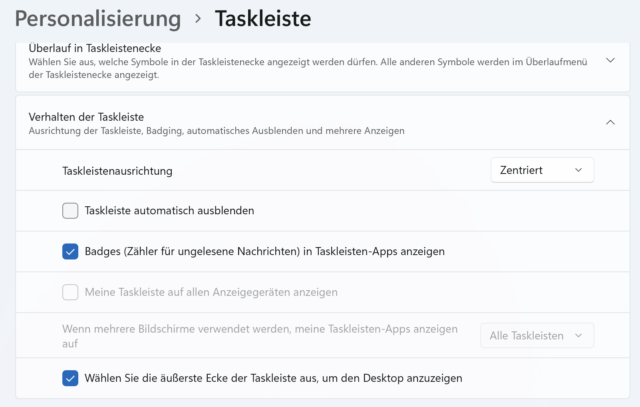Click the breadcrumb separator arrow
640x407 pixels.
198,19
